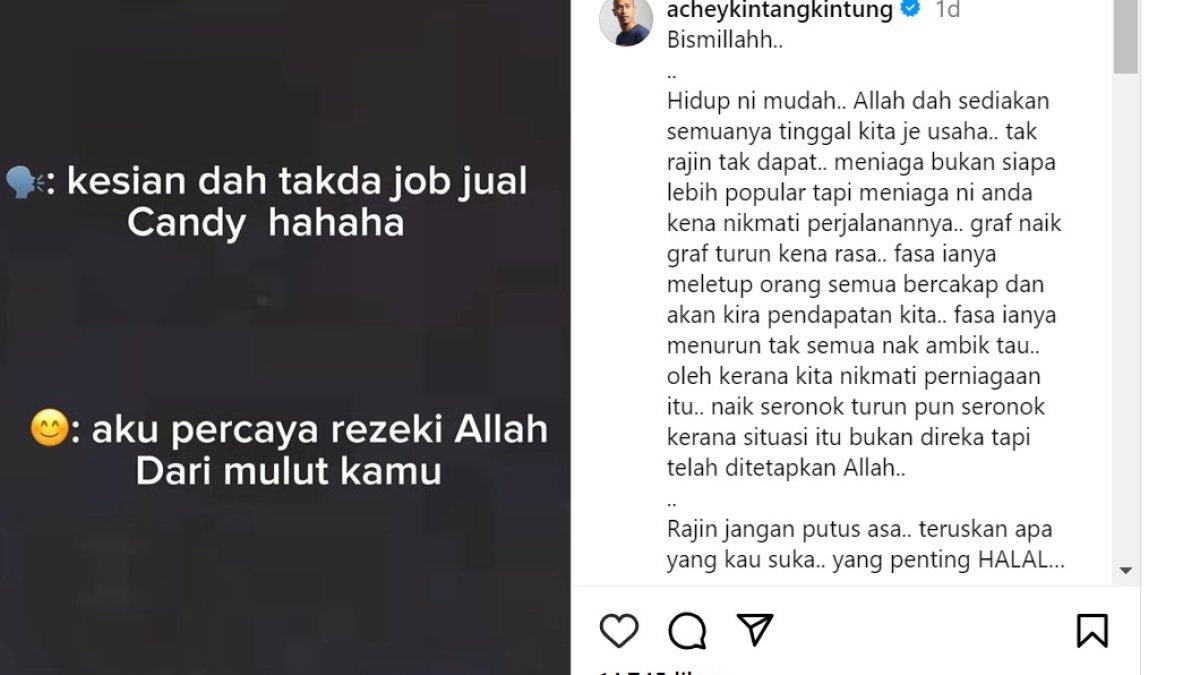Image resolution: width=1200 pixels, height=675 pixels.
Task: Save the post with the bookmark icon
Action: point(1092,631)
